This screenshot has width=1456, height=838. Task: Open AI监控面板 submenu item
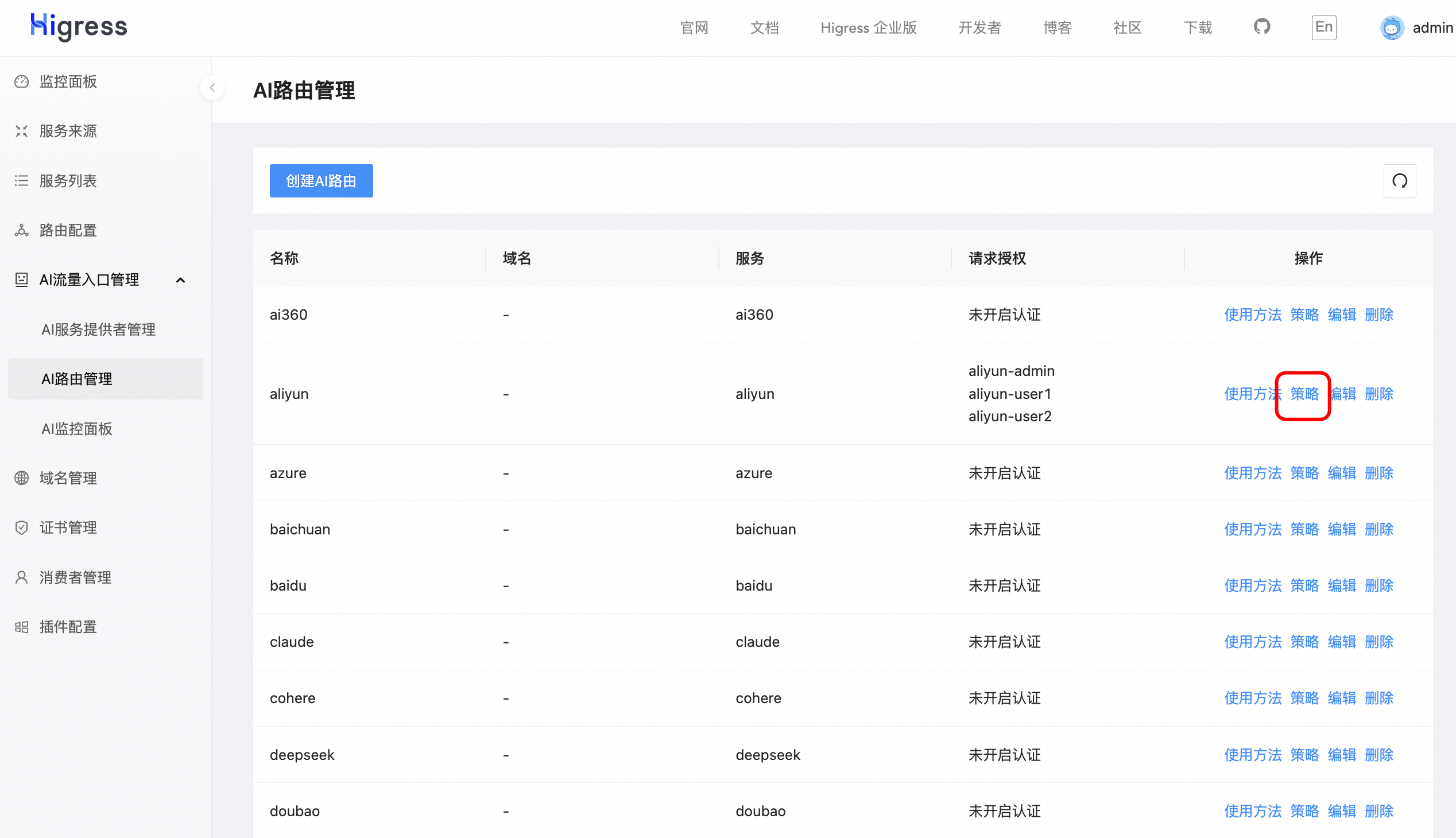coord(76,428)
